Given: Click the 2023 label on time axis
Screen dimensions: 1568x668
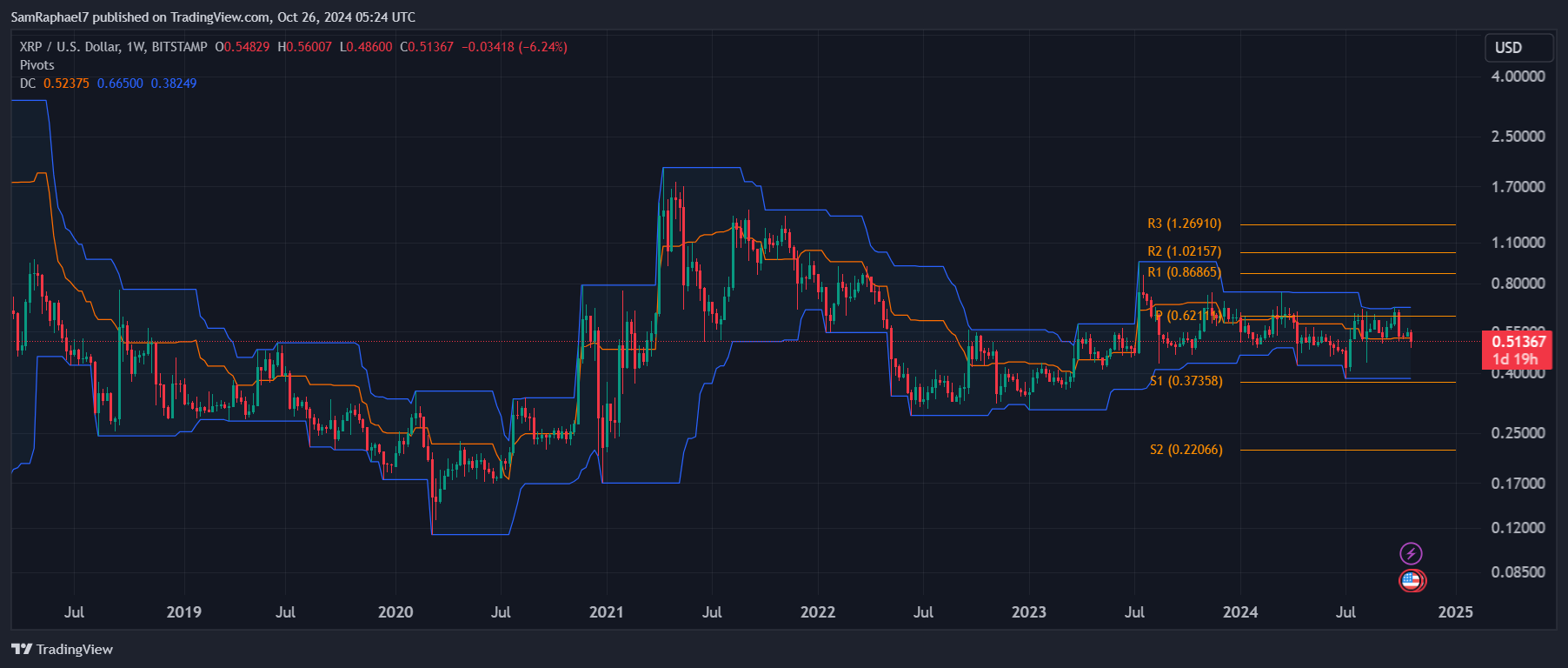Looking at the screenshot, I should 1029,612.
